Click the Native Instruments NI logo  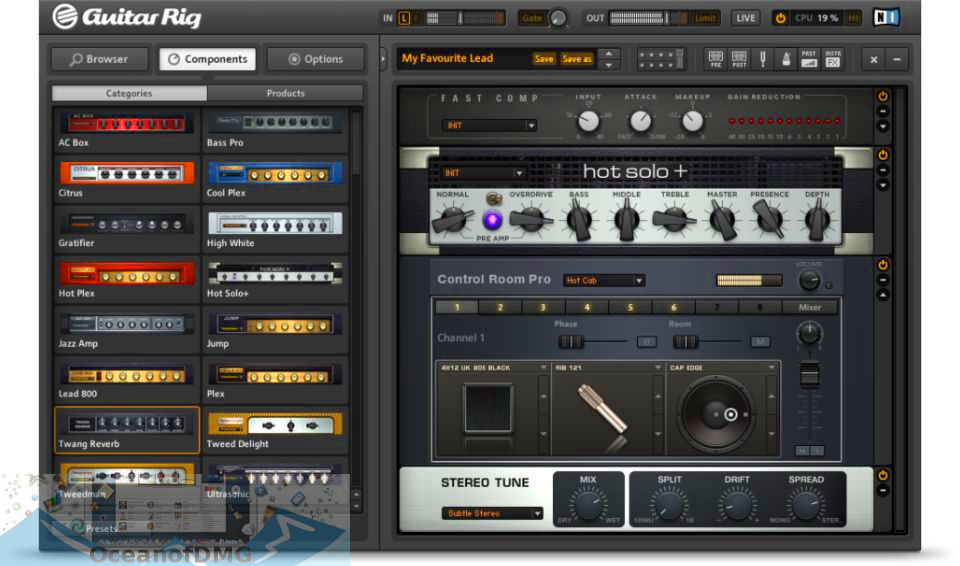click(x=886, y=17)
